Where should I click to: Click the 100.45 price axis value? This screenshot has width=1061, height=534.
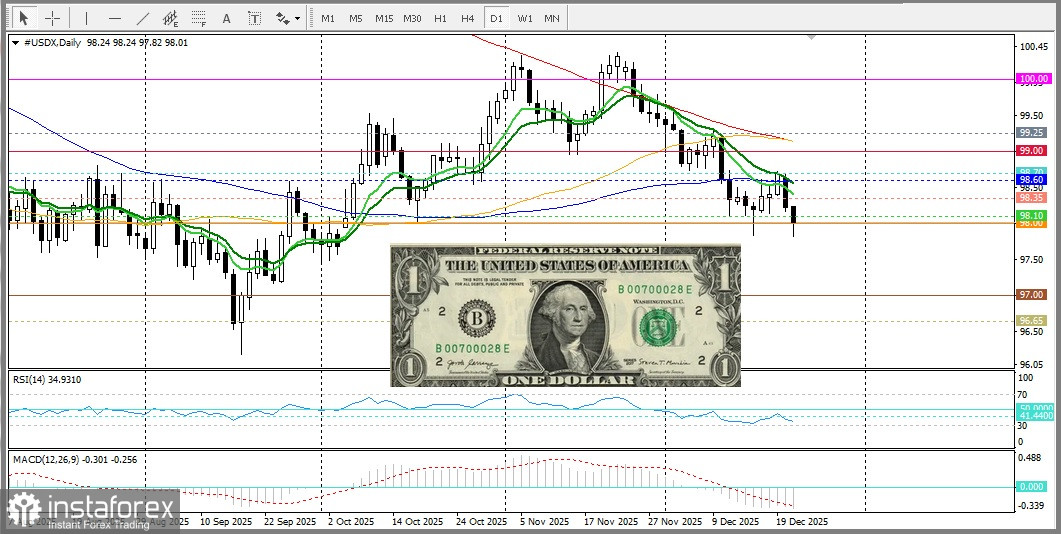coord(1033,47)
